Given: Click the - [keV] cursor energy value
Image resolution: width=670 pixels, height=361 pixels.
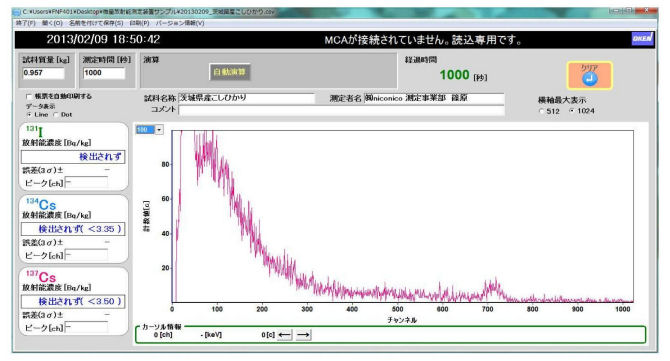Looking at the screenshot, I should coord(211,335).
